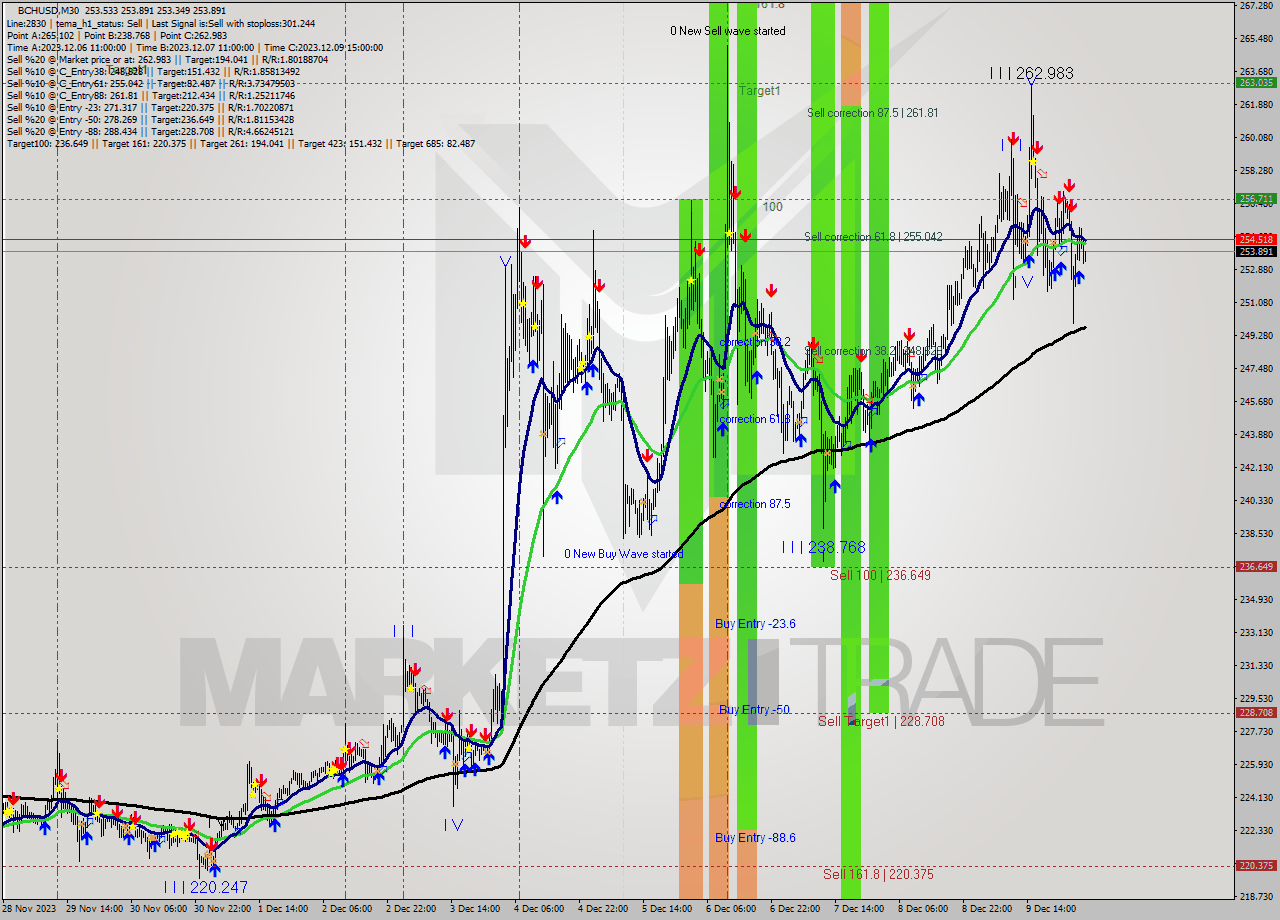Click the red 220.375 price tag

click(1257, 866)
